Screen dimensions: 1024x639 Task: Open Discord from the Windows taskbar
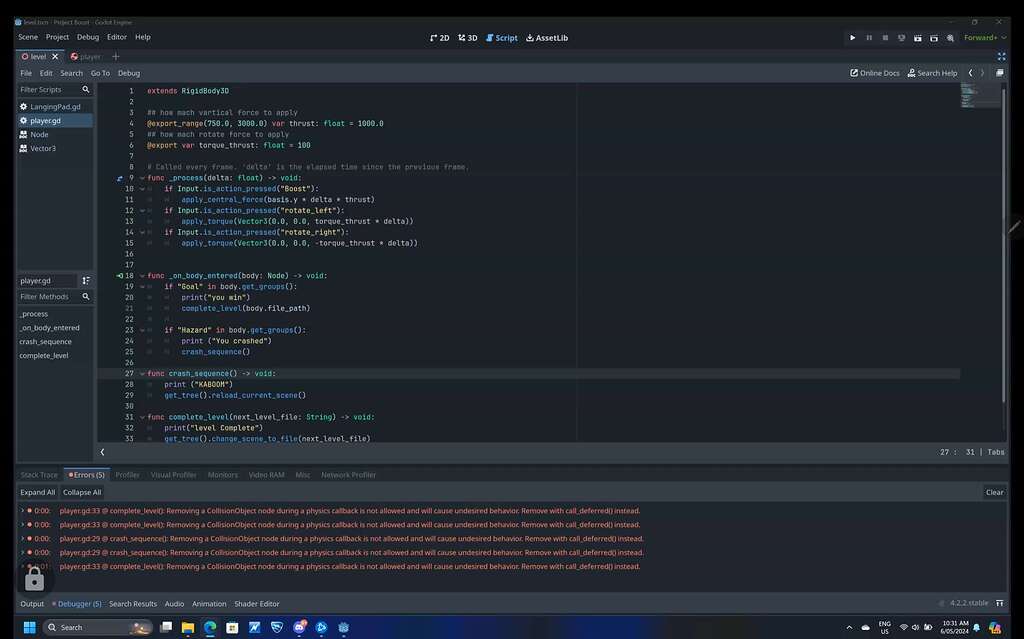pyautogui.click(x=300, y=627)
